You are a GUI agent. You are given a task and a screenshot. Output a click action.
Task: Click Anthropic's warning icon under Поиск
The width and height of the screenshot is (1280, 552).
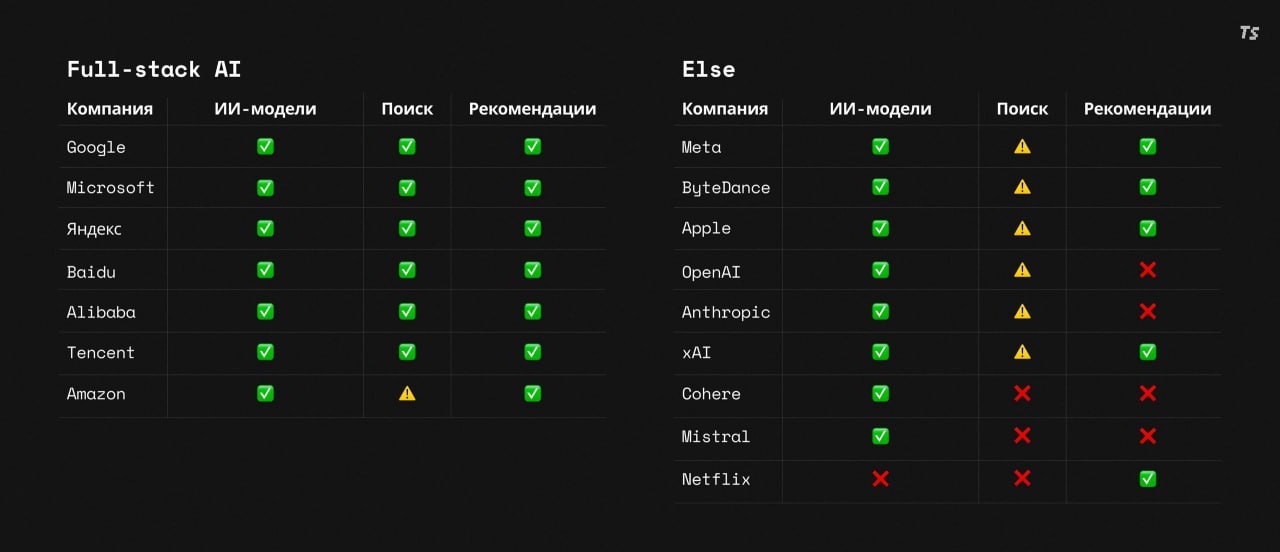click(x=1022, y=311)
